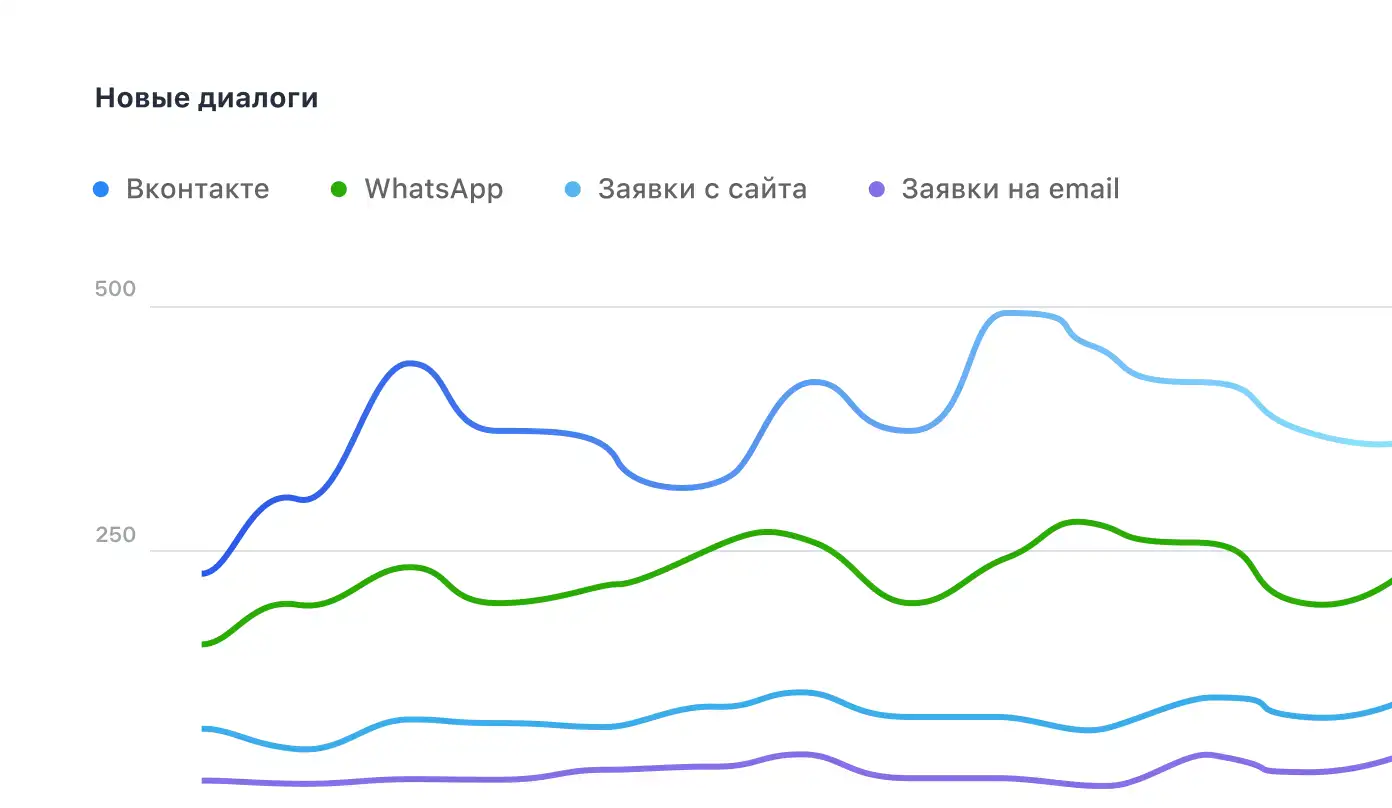Viewport: 1392px width, 808px height.
Task: Click the purple Заявки на email dot
Action: point(877,189)
